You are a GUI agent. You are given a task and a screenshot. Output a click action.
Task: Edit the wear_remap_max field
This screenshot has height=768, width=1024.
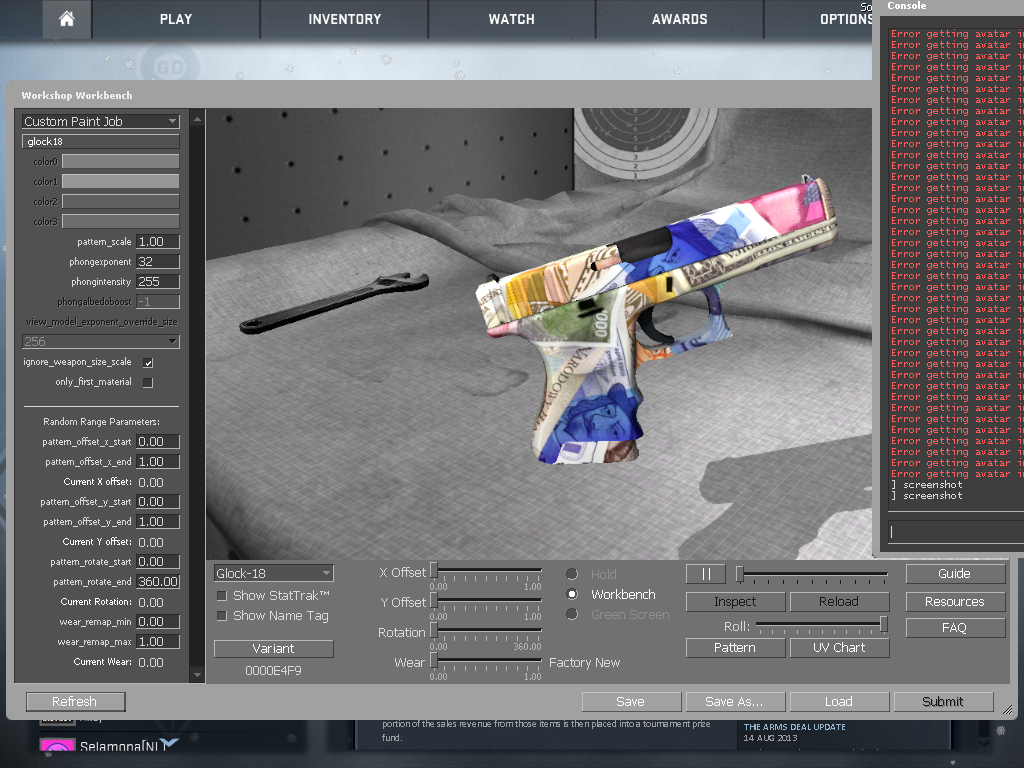click(157, 642)
